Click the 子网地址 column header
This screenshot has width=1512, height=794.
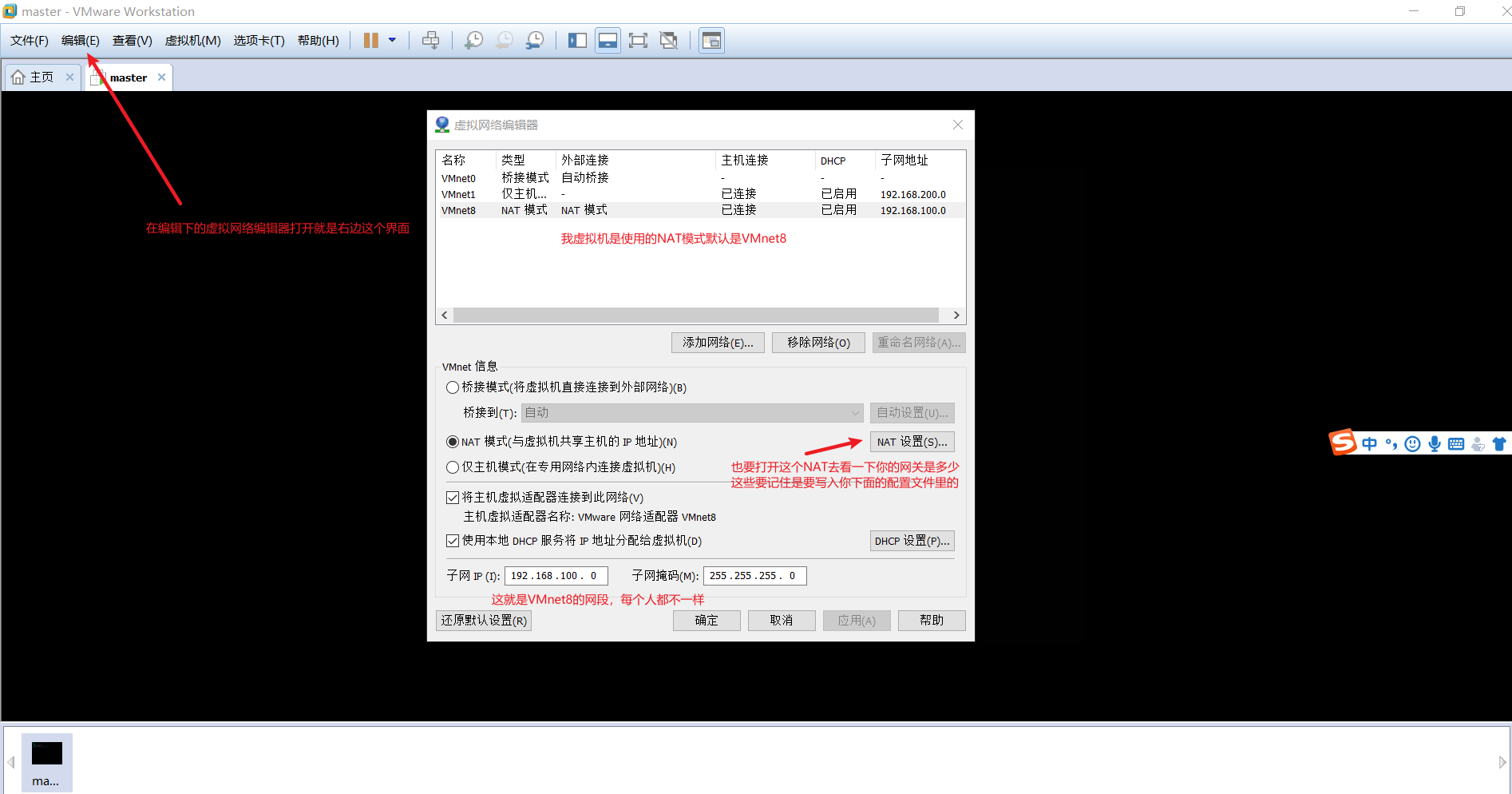point(920,161)
